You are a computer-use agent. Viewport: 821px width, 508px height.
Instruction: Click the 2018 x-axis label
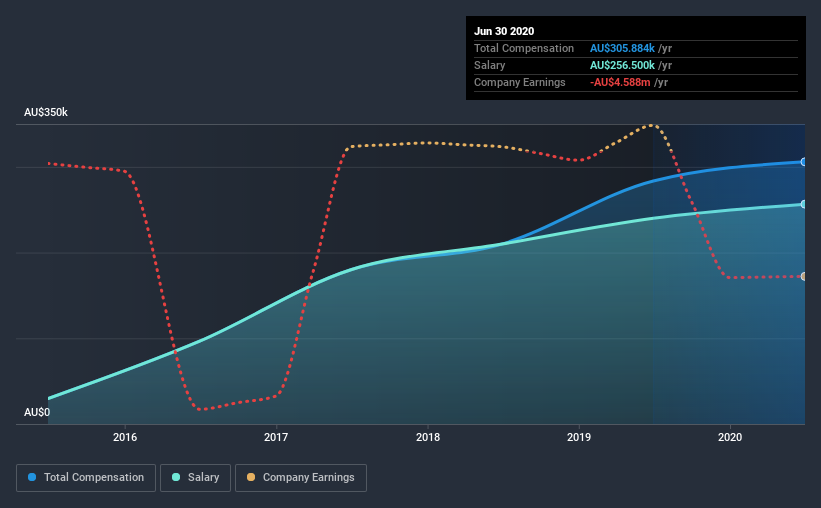click(428, 437)
